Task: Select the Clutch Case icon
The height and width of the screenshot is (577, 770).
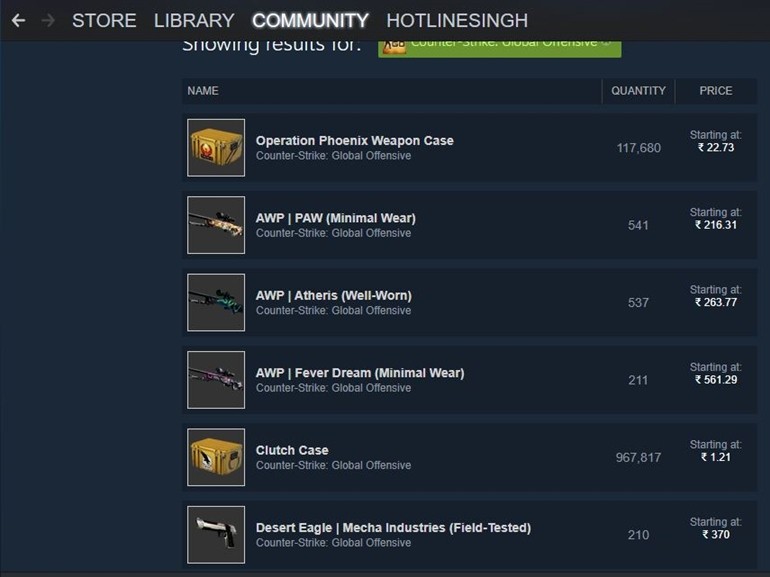Action: [216, 457]
